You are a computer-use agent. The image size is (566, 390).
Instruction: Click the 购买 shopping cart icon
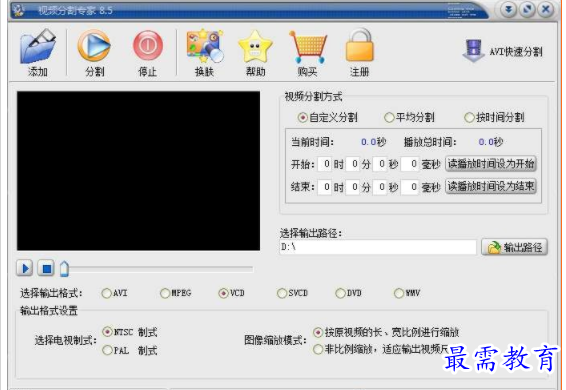pyautogui.click(x=308, y=47)
